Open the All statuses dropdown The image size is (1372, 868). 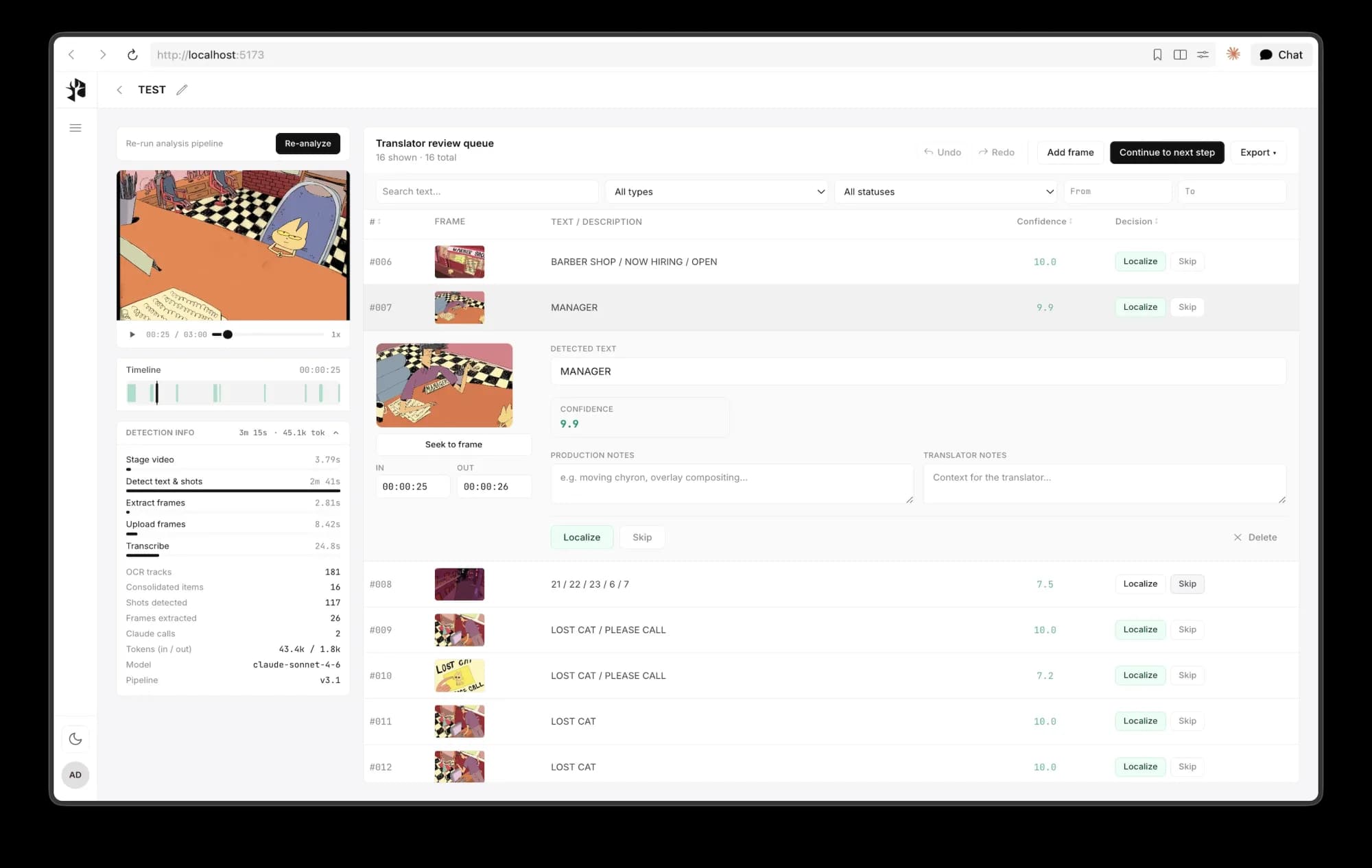click(x=947, y=192)
